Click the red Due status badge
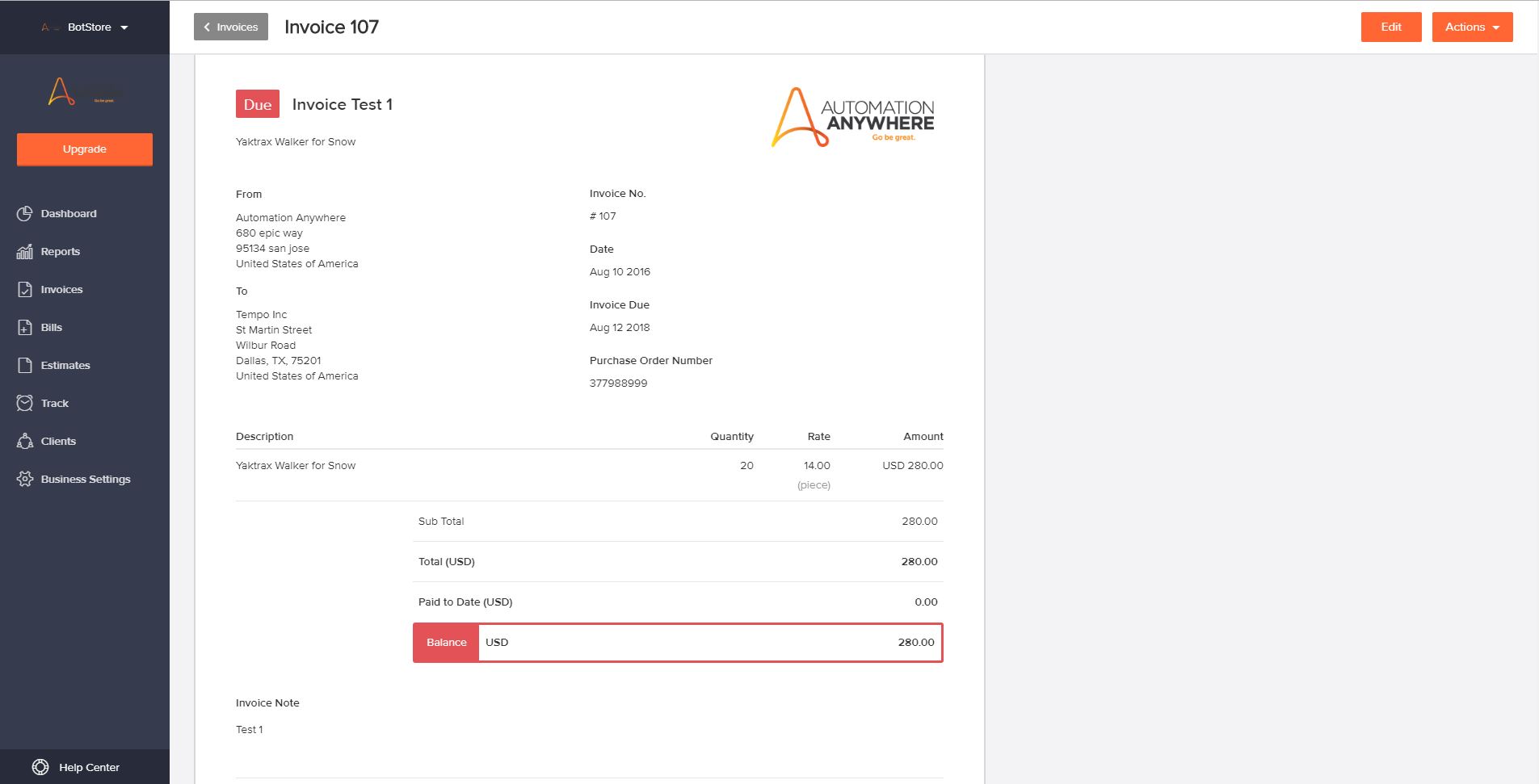This screenshot has width=1539, height=784. pyautogui.click(x=258, y=104)
